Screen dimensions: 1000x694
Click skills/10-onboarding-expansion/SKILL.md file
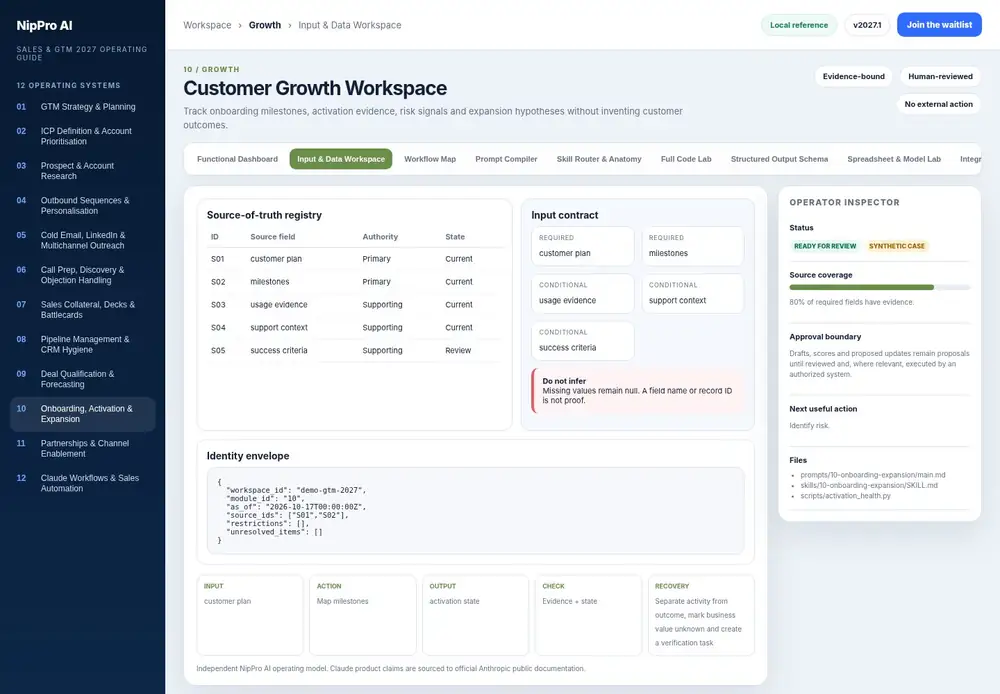[869, 485]
